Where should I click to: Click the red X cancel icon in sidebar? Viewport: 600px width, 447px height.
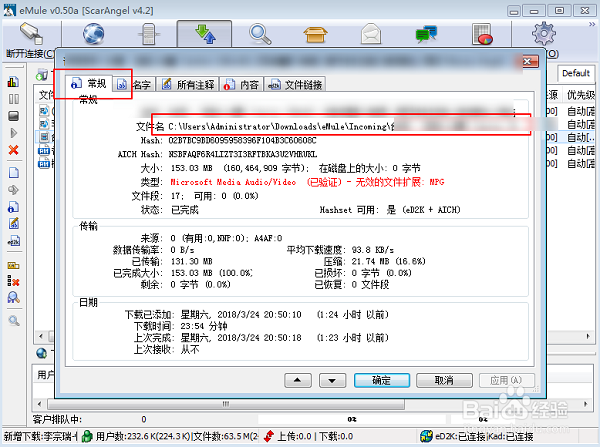[x=14, y=150]
